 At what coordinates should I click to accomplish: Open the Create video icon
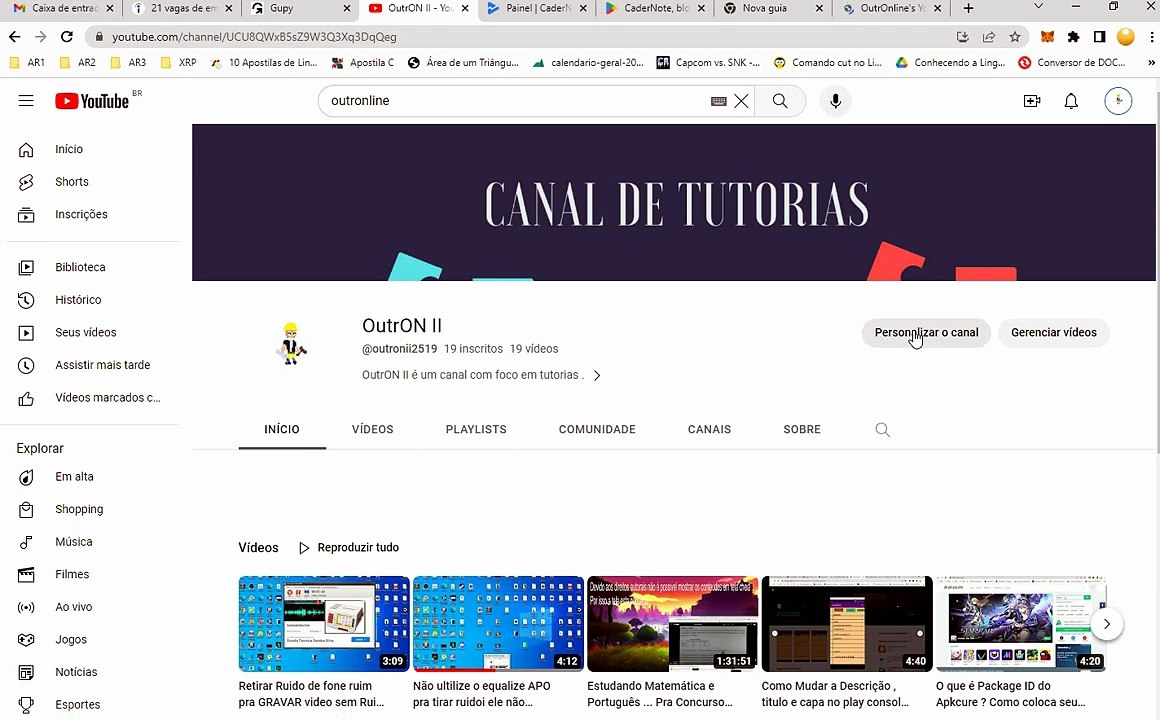click(x=1032, y=101)
